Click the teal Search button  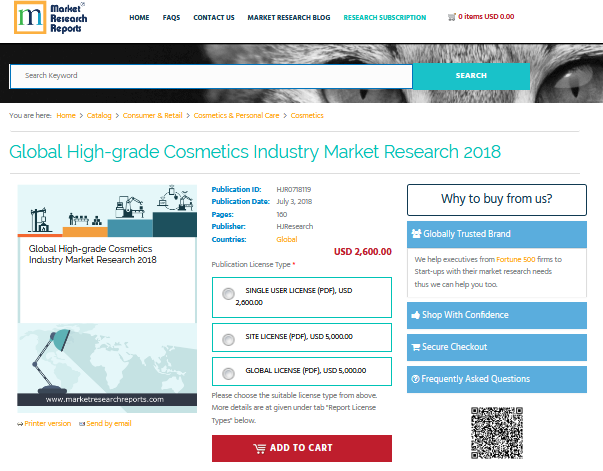click(471, 76)
